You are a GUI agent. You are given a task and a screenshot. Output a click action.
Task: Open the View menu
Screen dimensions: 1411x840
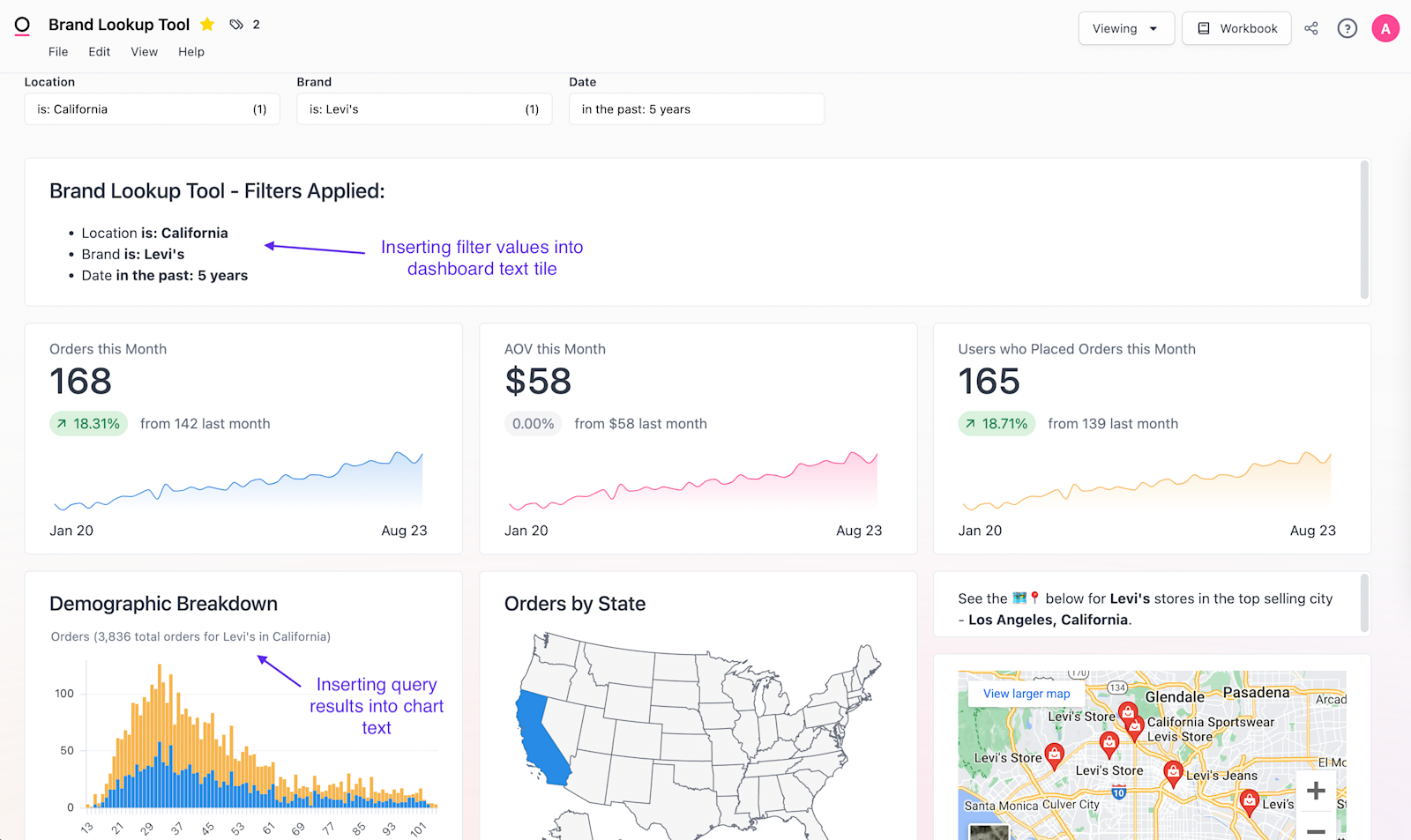tap(144, 52)
